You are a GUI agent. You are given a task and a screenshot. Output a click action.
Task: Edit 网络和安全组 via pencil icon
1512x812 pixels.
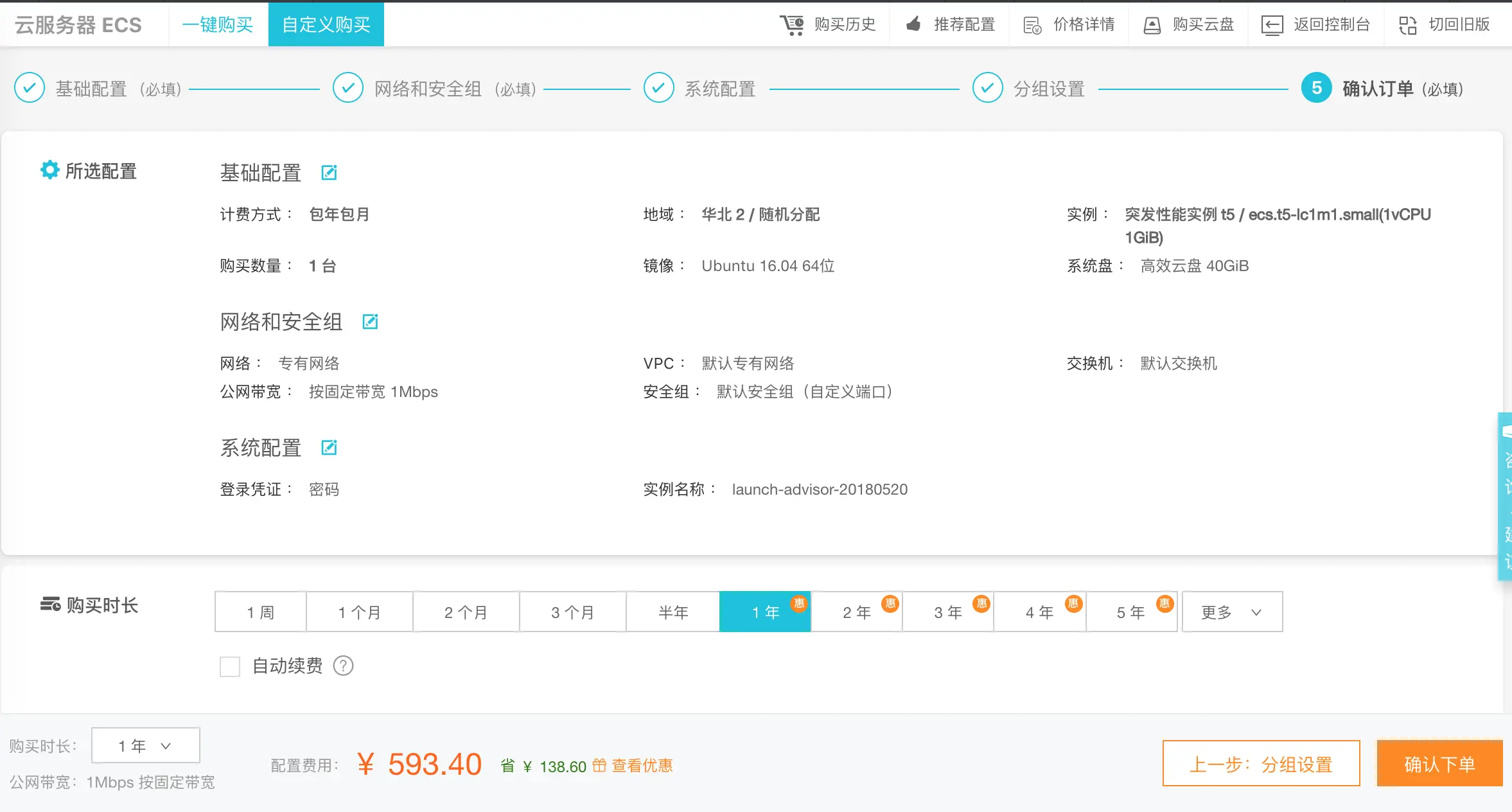tap(370, 321)
